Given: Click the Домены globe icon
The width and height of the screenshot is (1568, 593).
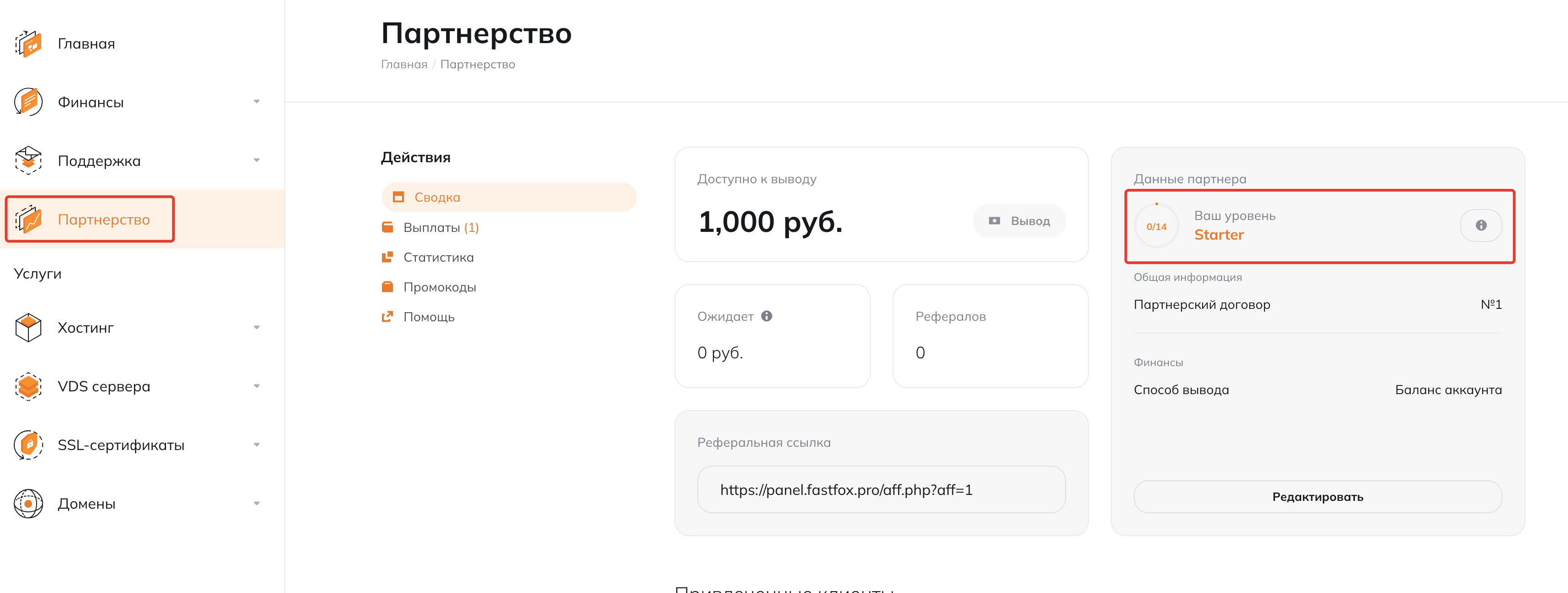Looking at the screenshot, I should pos(28,504).
